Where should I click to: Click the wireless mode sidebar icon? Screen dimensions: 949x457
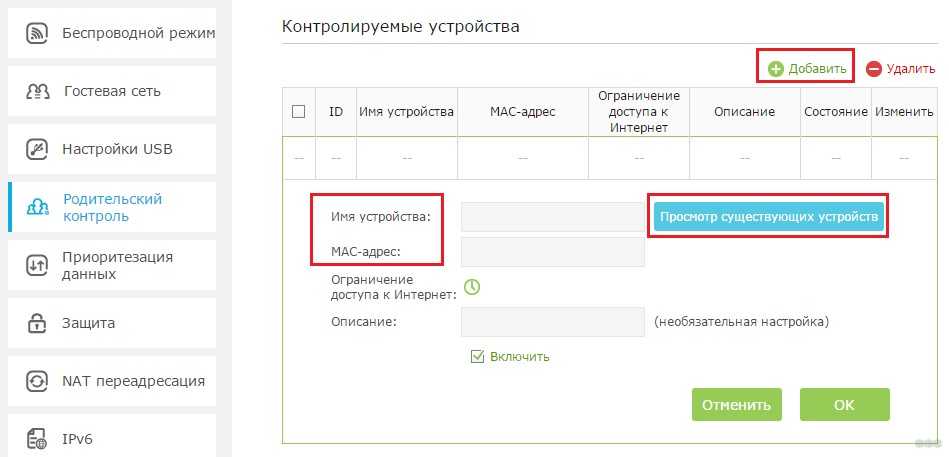click(x=37, y=33)
